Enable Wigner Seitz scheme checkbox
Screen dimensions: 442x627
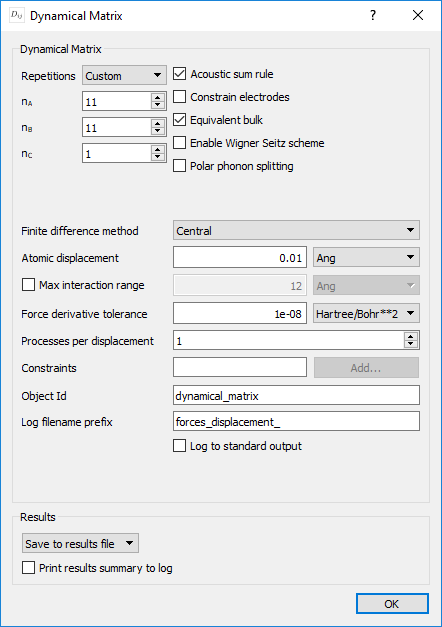click(x=180, y=143)
